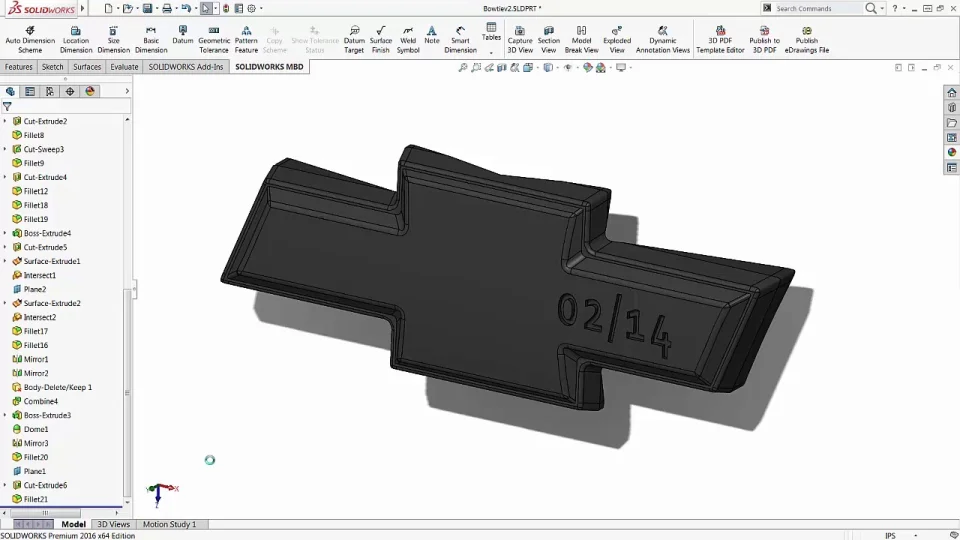The width and height of the screenshot is (960, 540).
Task: Switch to Evaluate tab
Action: 124,67
